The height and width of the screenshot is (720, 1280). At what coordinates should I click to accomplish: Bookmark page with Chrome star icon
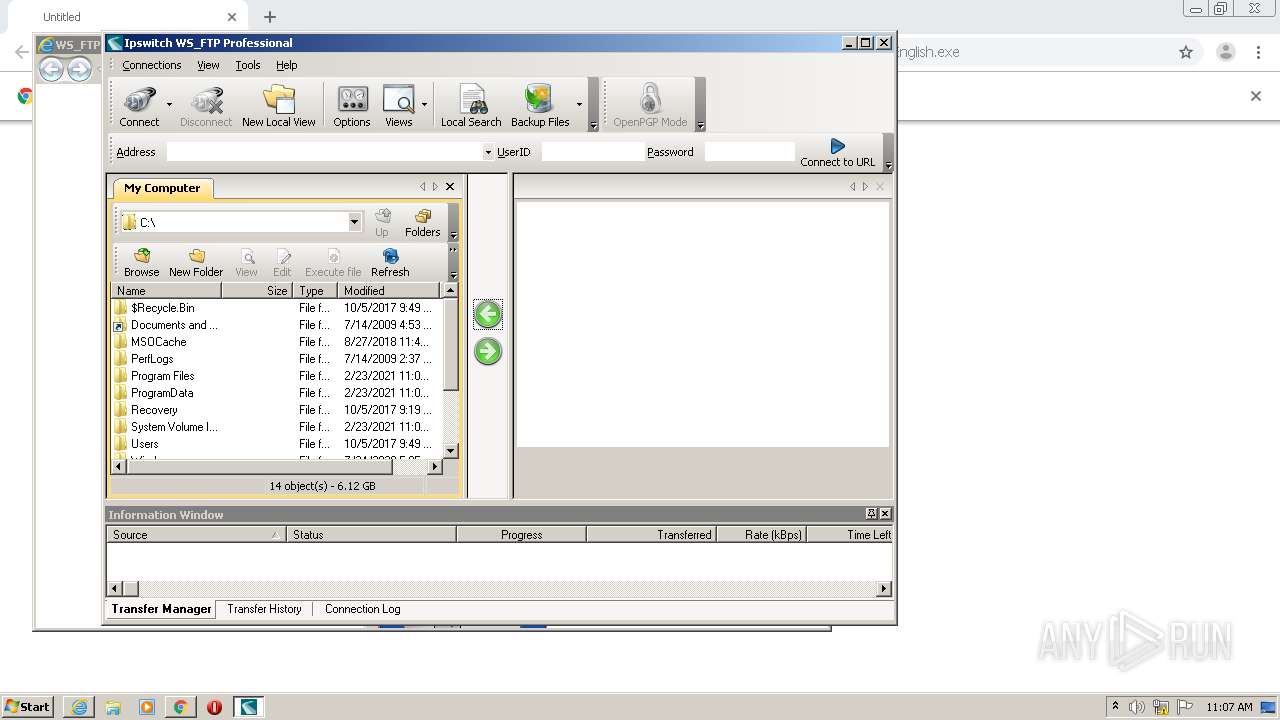click(x=1186, y=52)
